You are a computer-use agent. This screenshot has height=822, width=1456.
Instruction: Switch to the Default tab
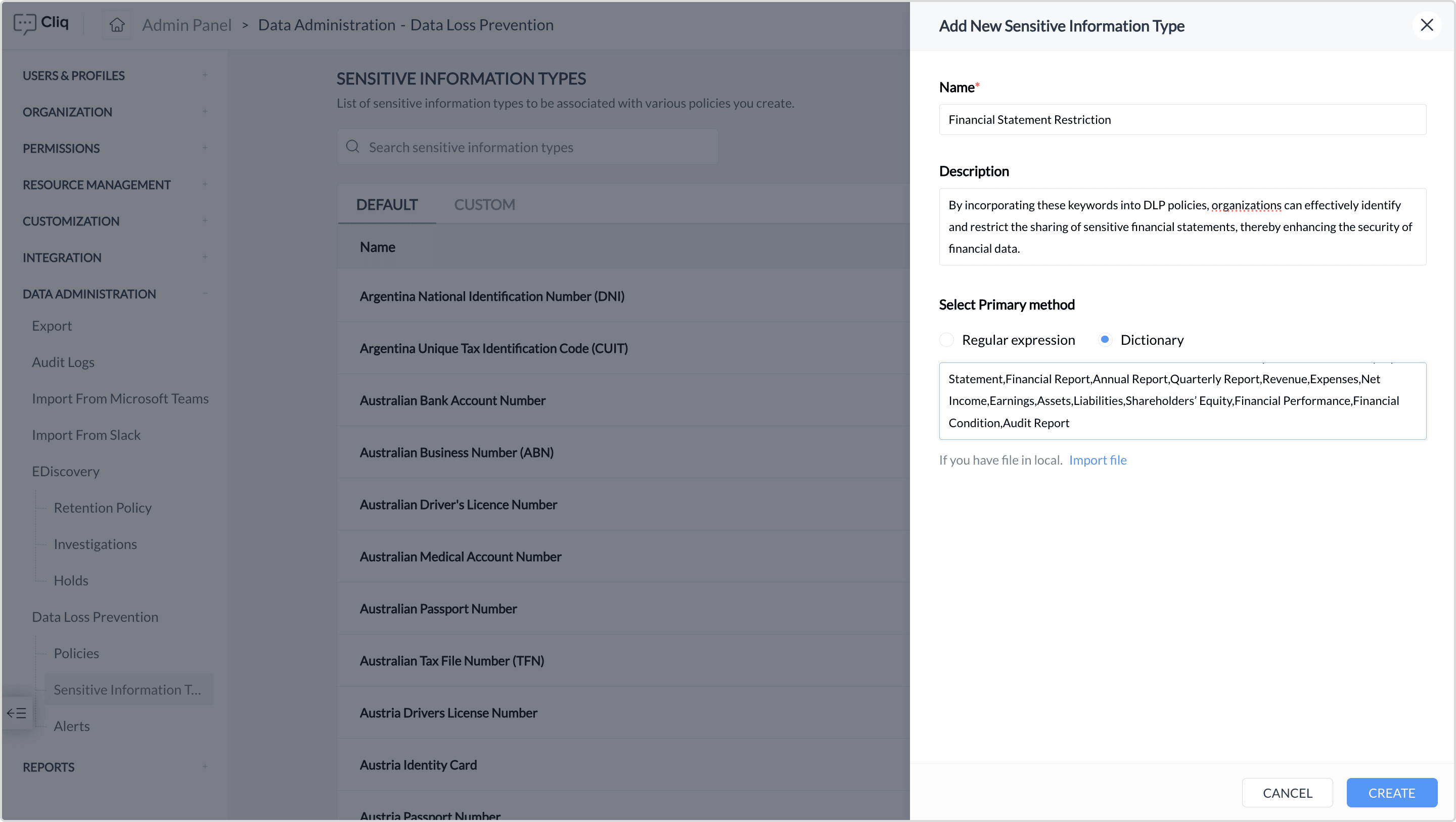pyautogui.click(x=387, y=205)
